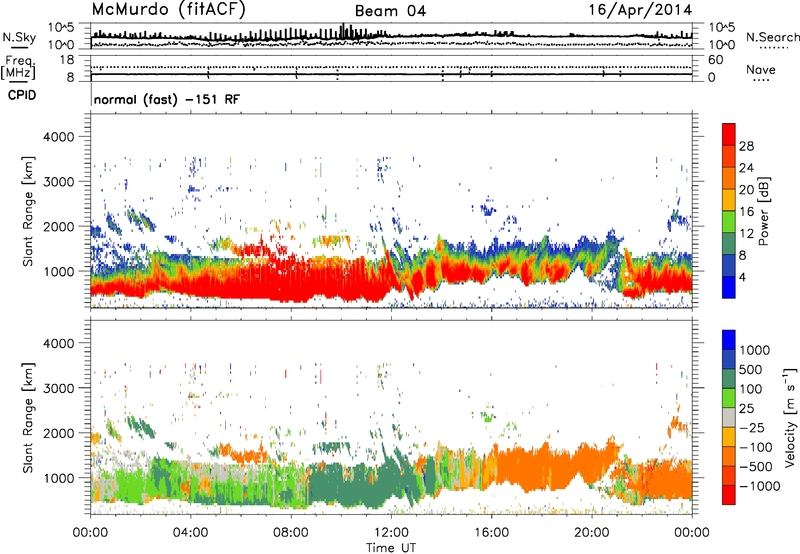Pick the gray -25 to 25 velocity segment
This screenshot has width=800, height=554.
coord(729,417)
